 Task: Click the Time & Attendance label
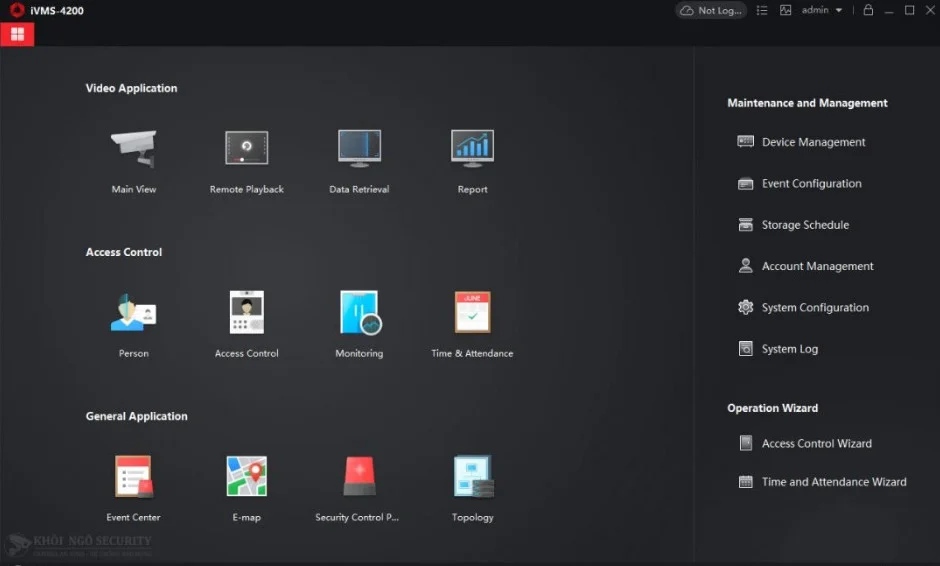pos(472,354)
